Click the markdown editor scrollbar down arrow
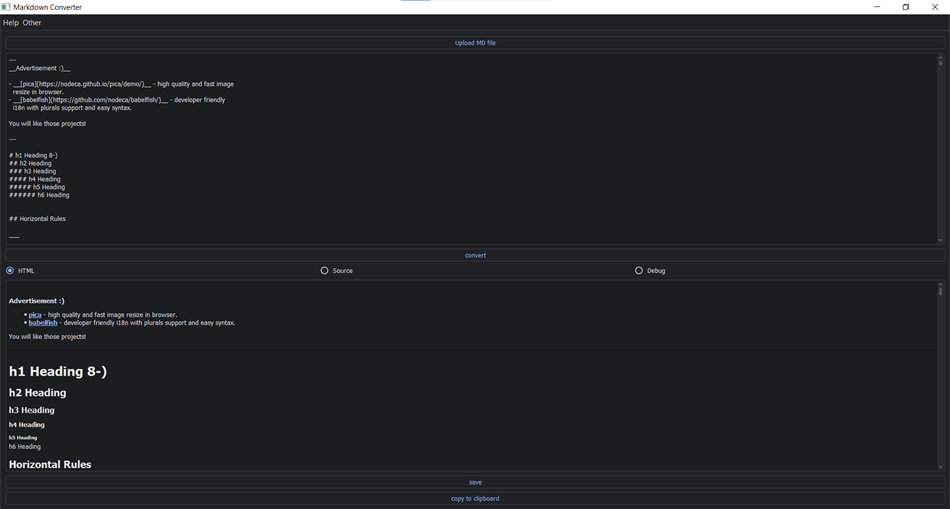Viewport: 950px width, 509px height. tap(940, 241)
